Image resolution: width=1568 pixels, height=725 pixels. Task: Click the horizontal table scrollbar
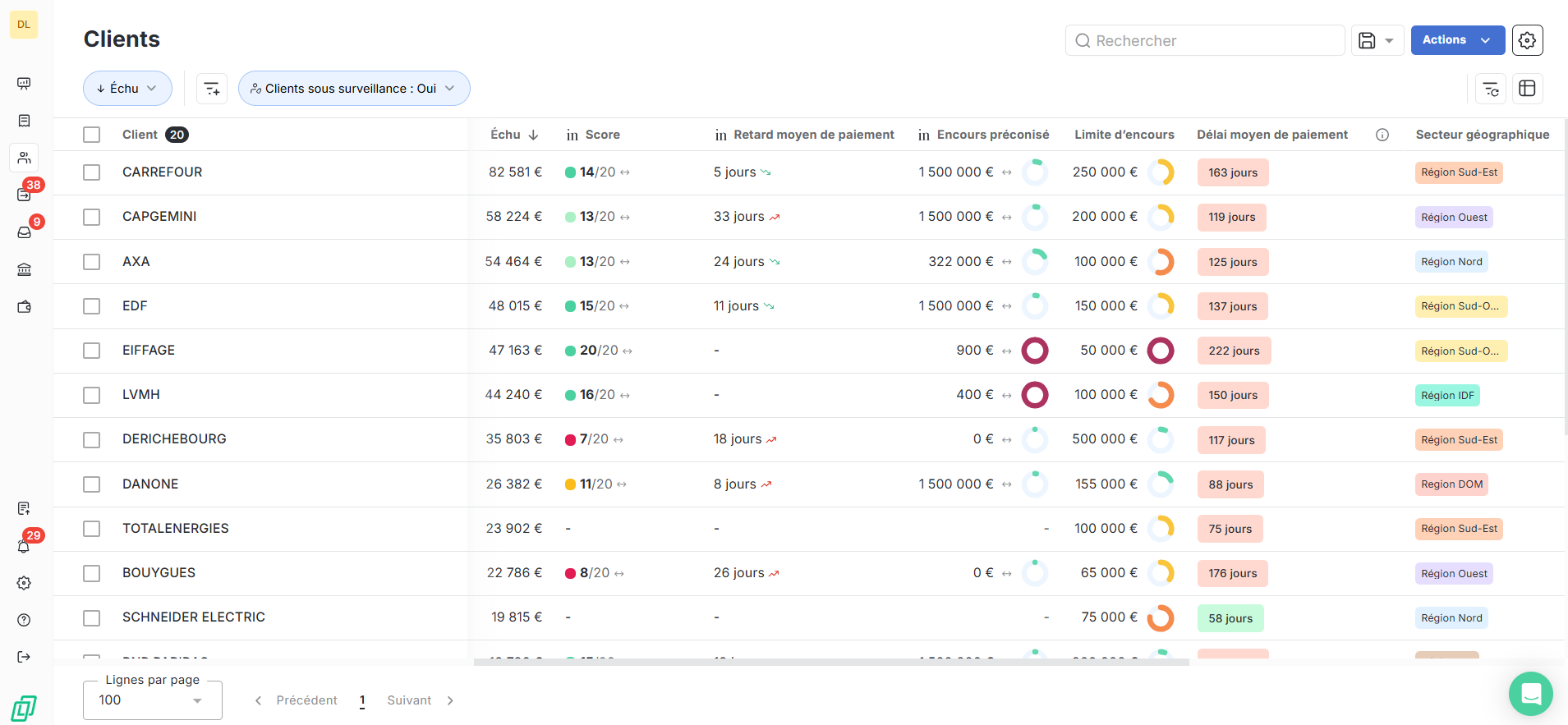[831, 662]
